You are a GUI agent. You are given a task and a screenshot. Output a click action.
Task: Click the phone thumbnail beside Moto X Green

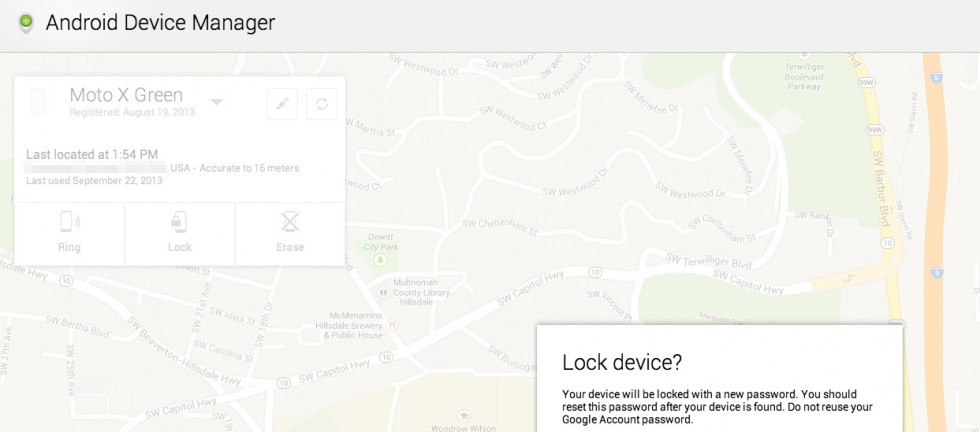38,102
